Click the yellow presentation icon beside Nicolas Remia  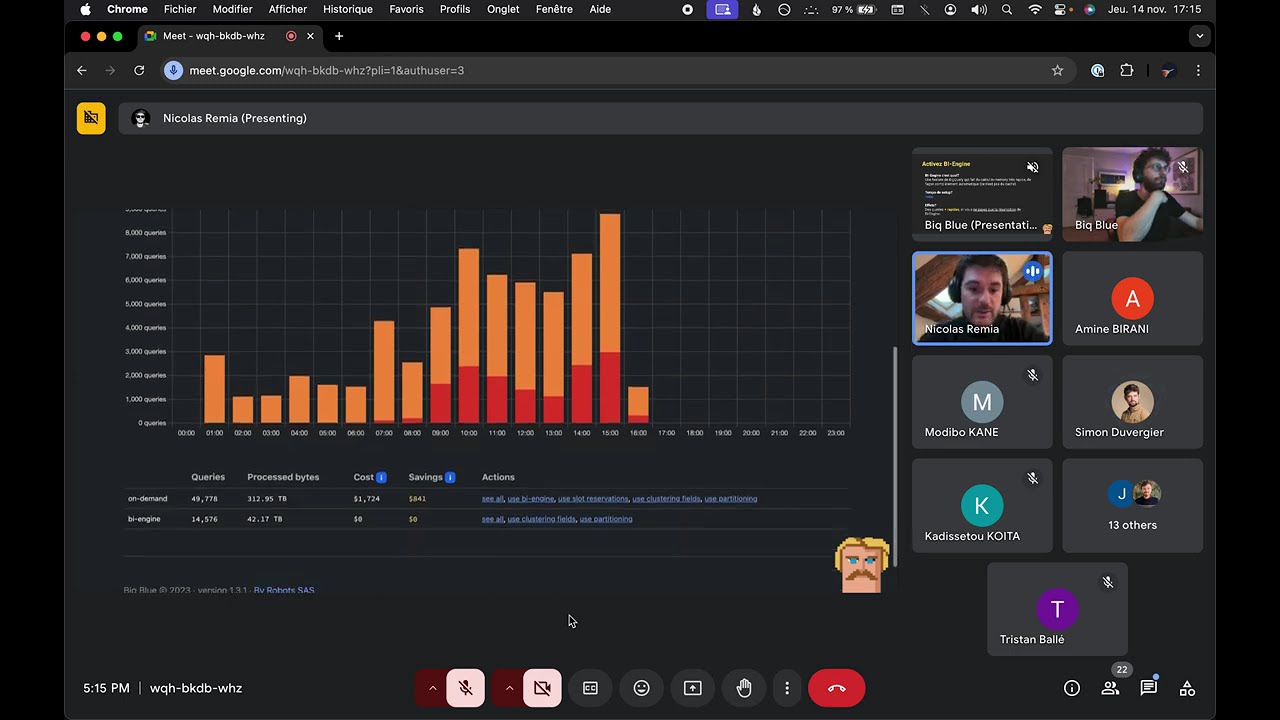coord(91,118)
